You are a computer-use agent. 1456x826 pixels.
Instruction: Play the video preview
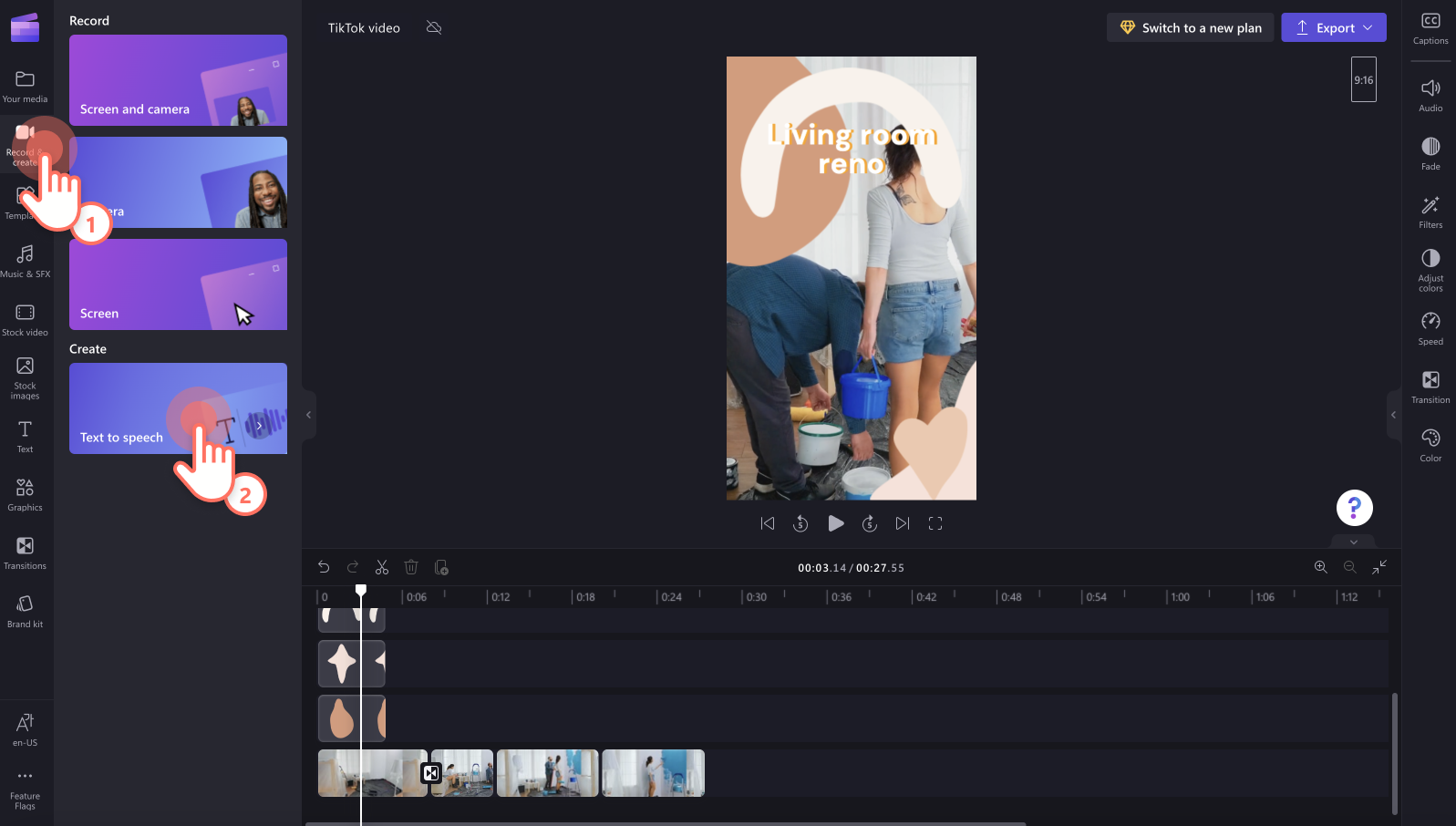pos(835,523)
